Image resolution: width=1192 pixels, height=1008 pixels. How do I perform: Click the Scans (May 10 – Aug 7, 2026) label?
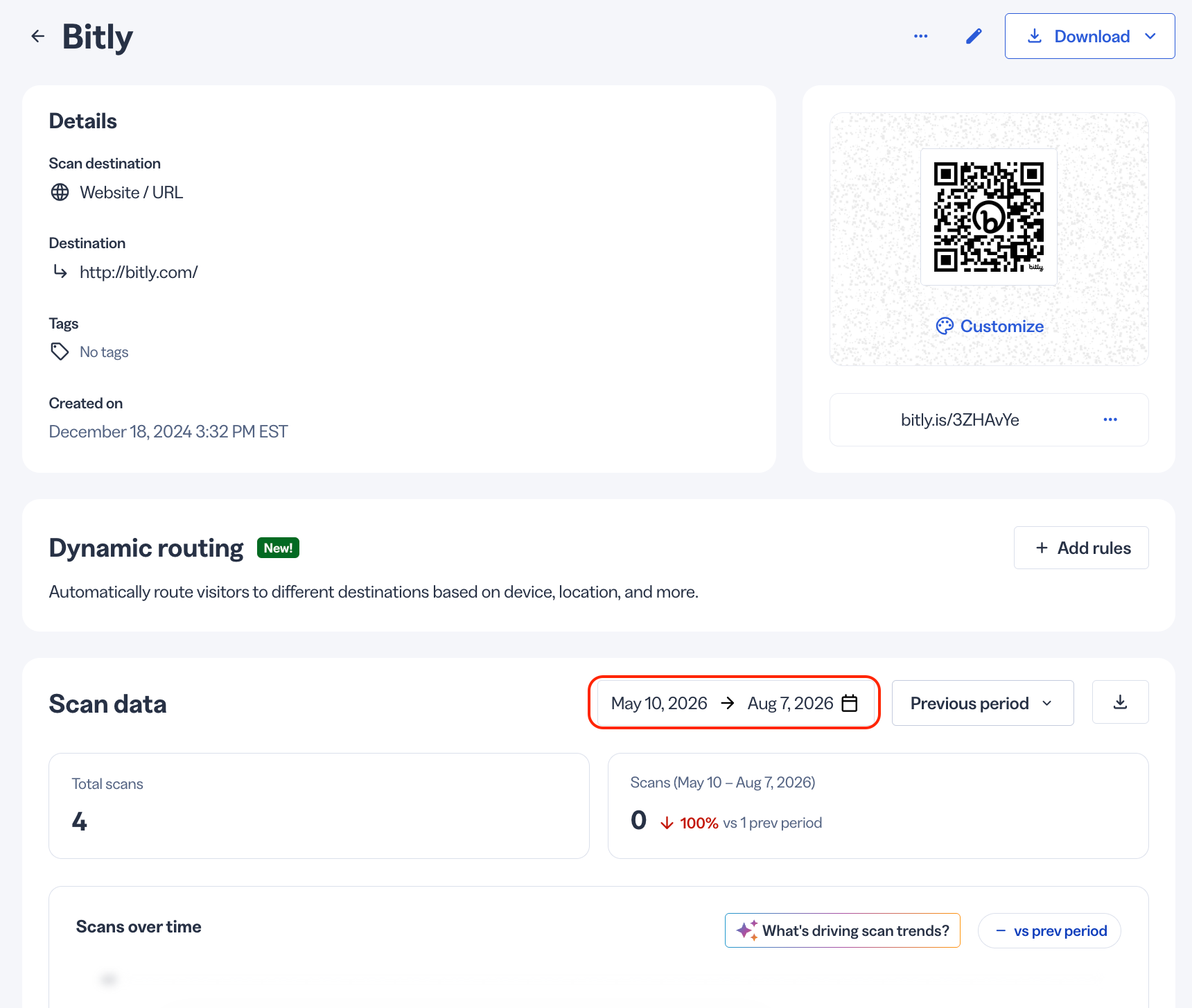pyautogui.click(x=723, y=783)
